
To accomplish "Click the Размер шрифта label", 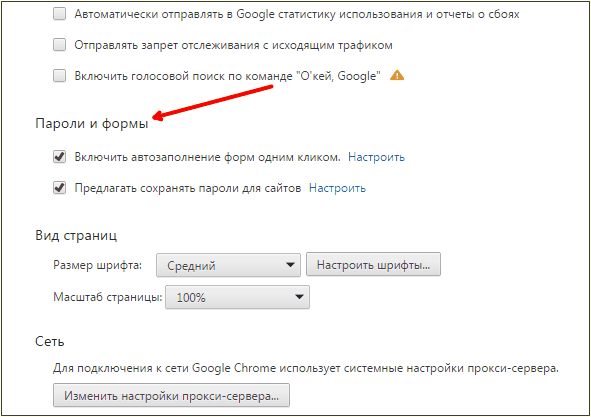I will pos(98,265).
